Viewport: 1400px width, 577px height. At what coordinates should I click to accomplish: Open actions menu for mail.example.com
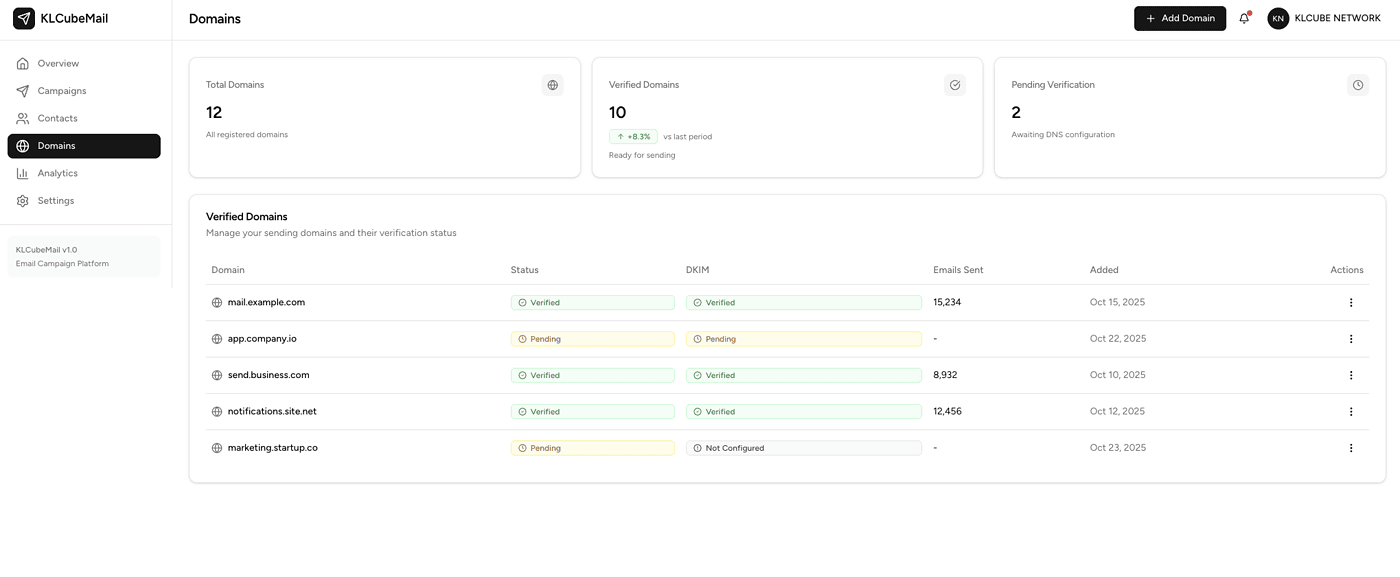[x=1351, y=302]
